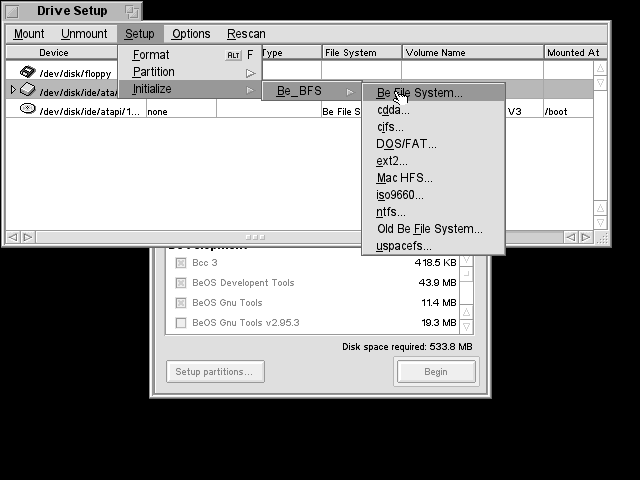Open the Initialize submenu item

click(190, 89)
